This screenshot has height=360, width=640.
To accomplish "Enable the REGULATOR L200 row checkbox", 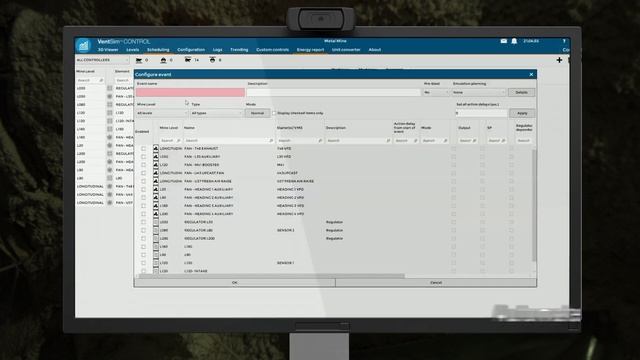I will [143, 238].
